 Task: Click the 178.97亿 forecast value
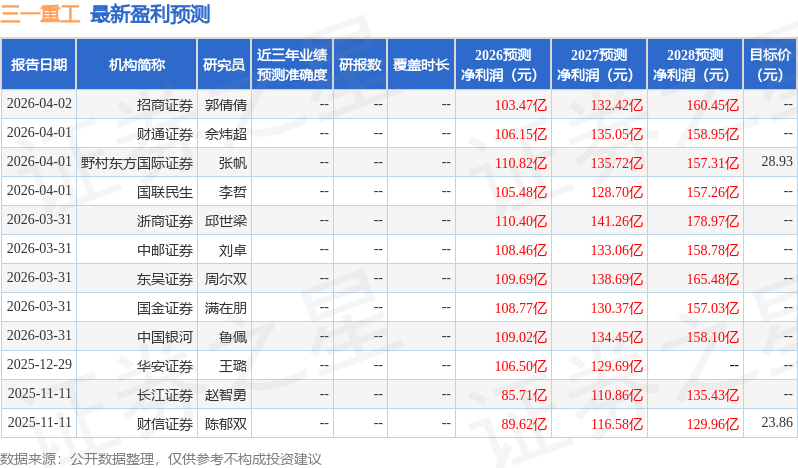point(712,220)
